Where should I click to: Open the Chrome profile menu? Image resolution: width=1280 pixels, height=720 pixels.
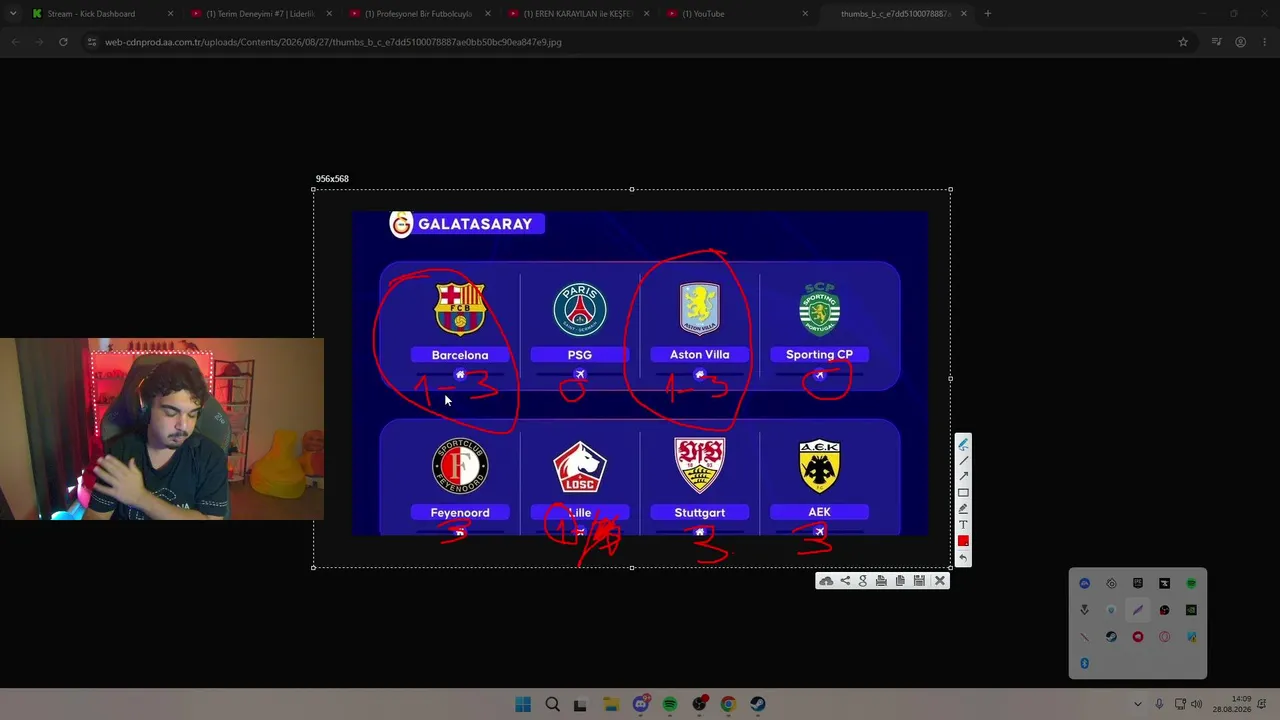tap(1240, 42)
